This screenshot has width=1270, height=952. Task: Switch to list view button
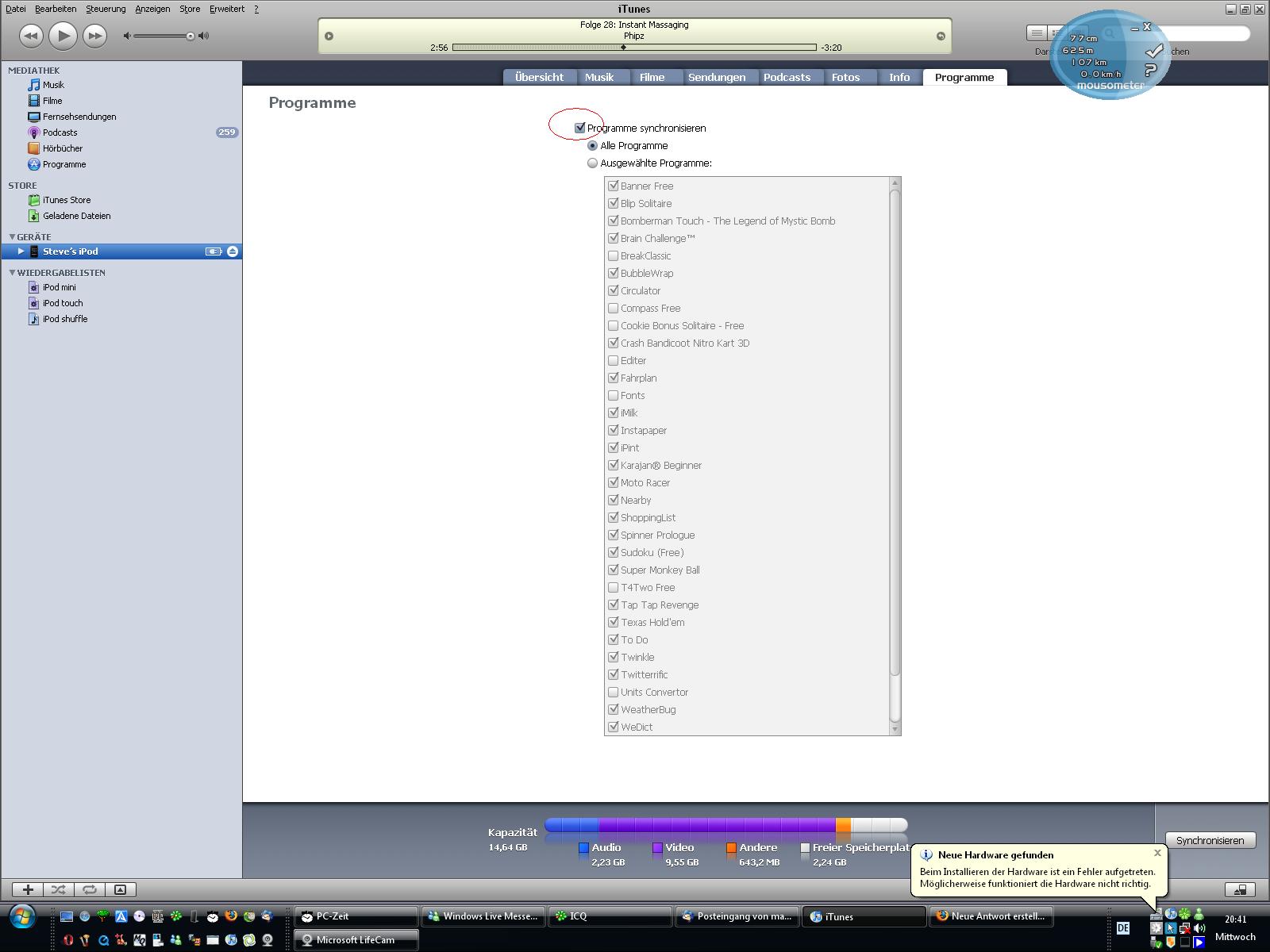(1037, 33)
